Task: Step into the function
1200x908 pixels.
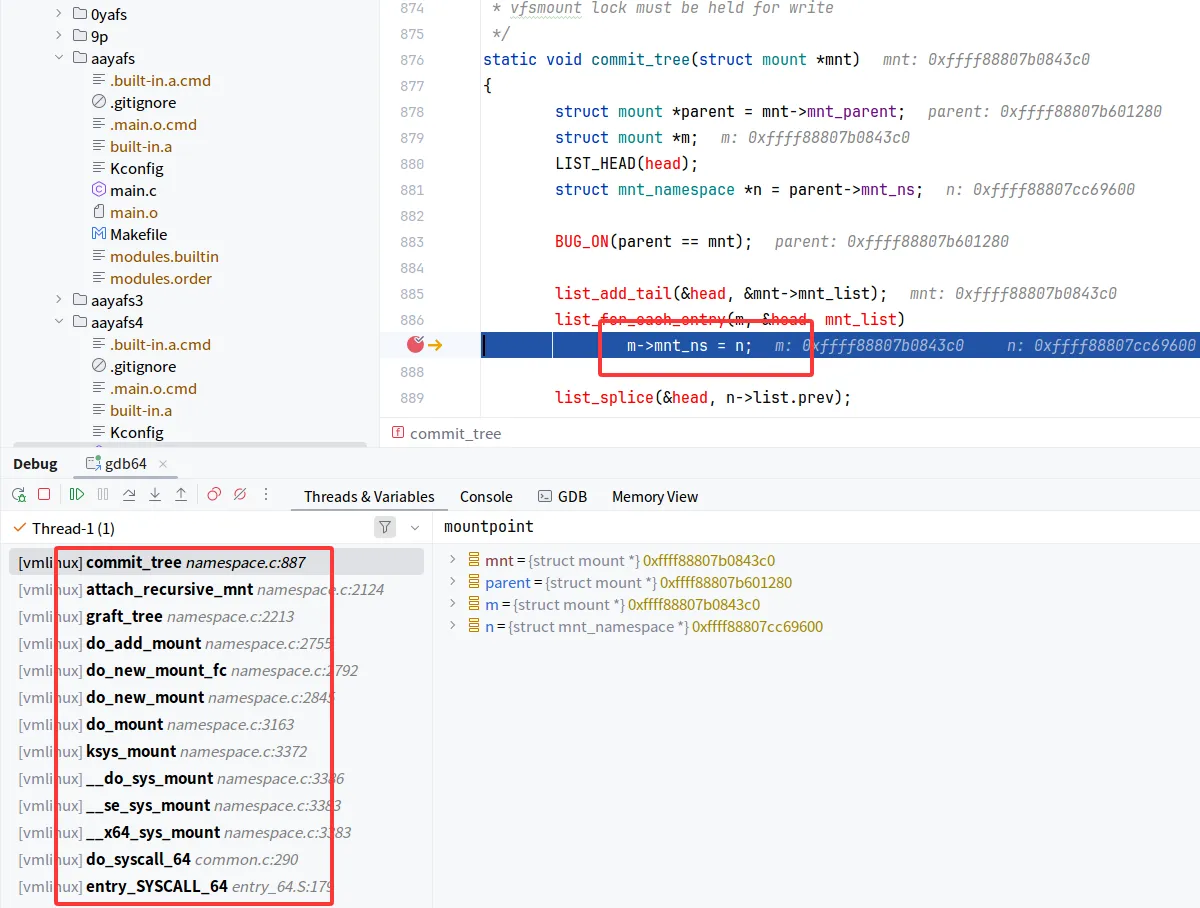Action: [155, 494]
